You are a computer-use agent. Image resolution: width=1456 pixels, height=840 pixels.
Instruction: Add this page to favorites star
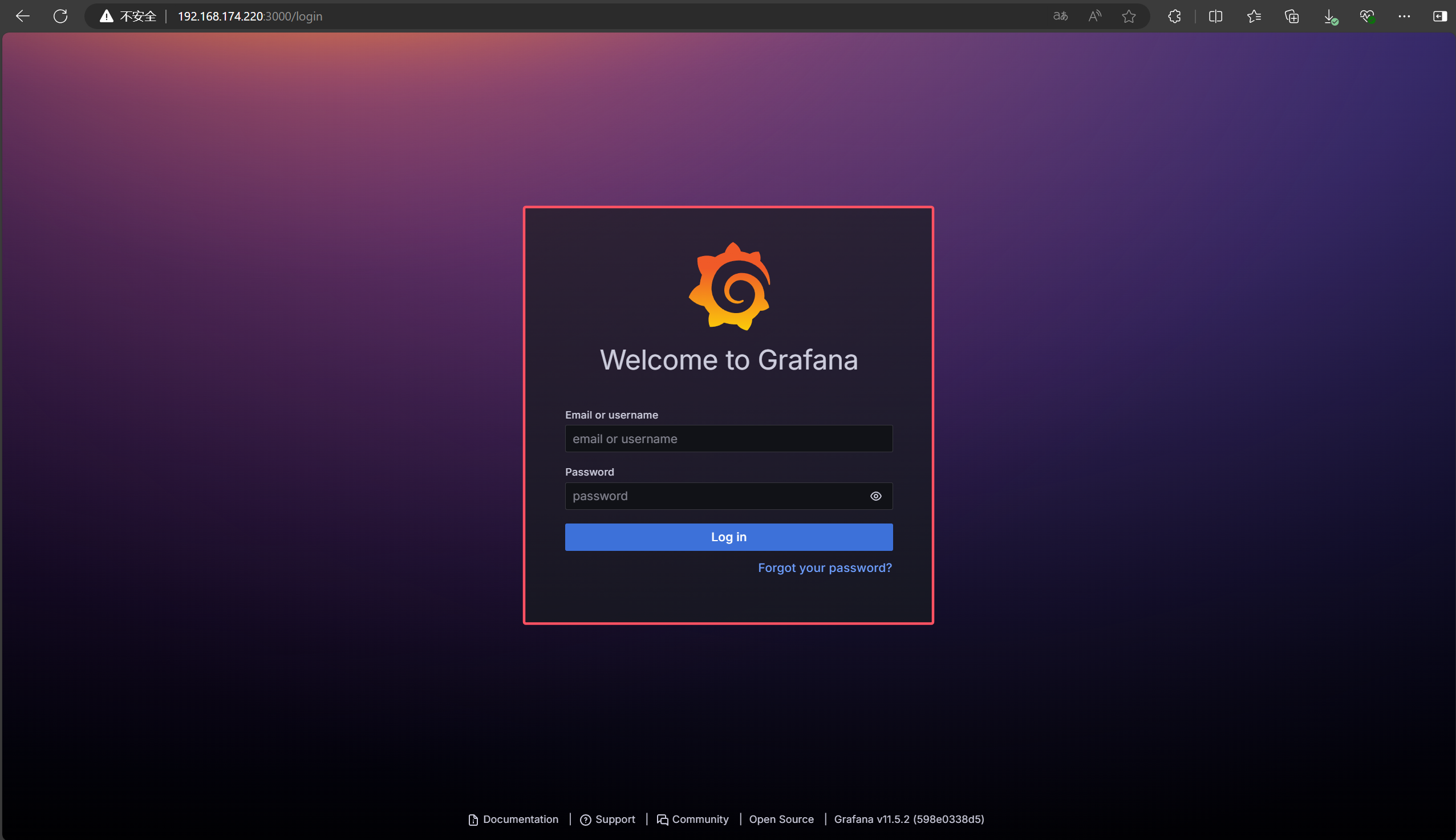click(x=1129, y=16)
